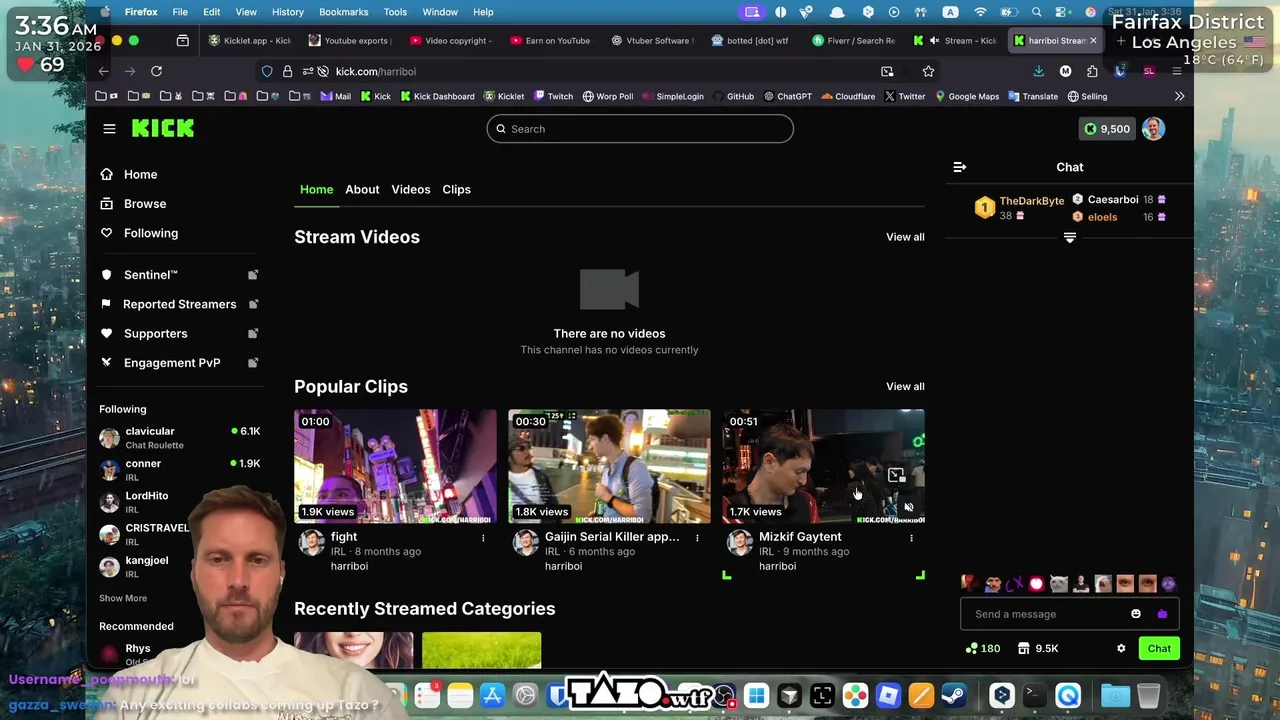The height and width of the screenshot is (720, 1280).
Task: Open Reported Streamers page
Action: [x=179, y=304]
